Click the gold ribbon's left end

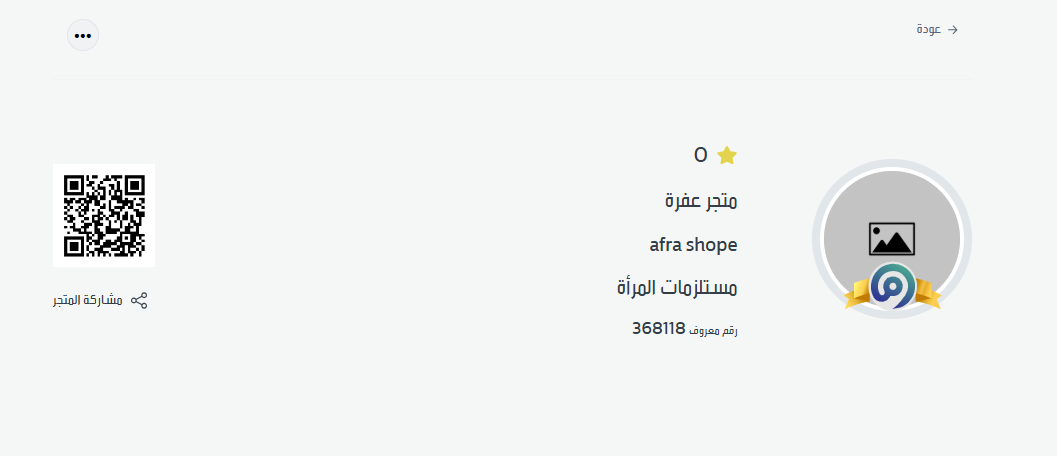point(856,296)
